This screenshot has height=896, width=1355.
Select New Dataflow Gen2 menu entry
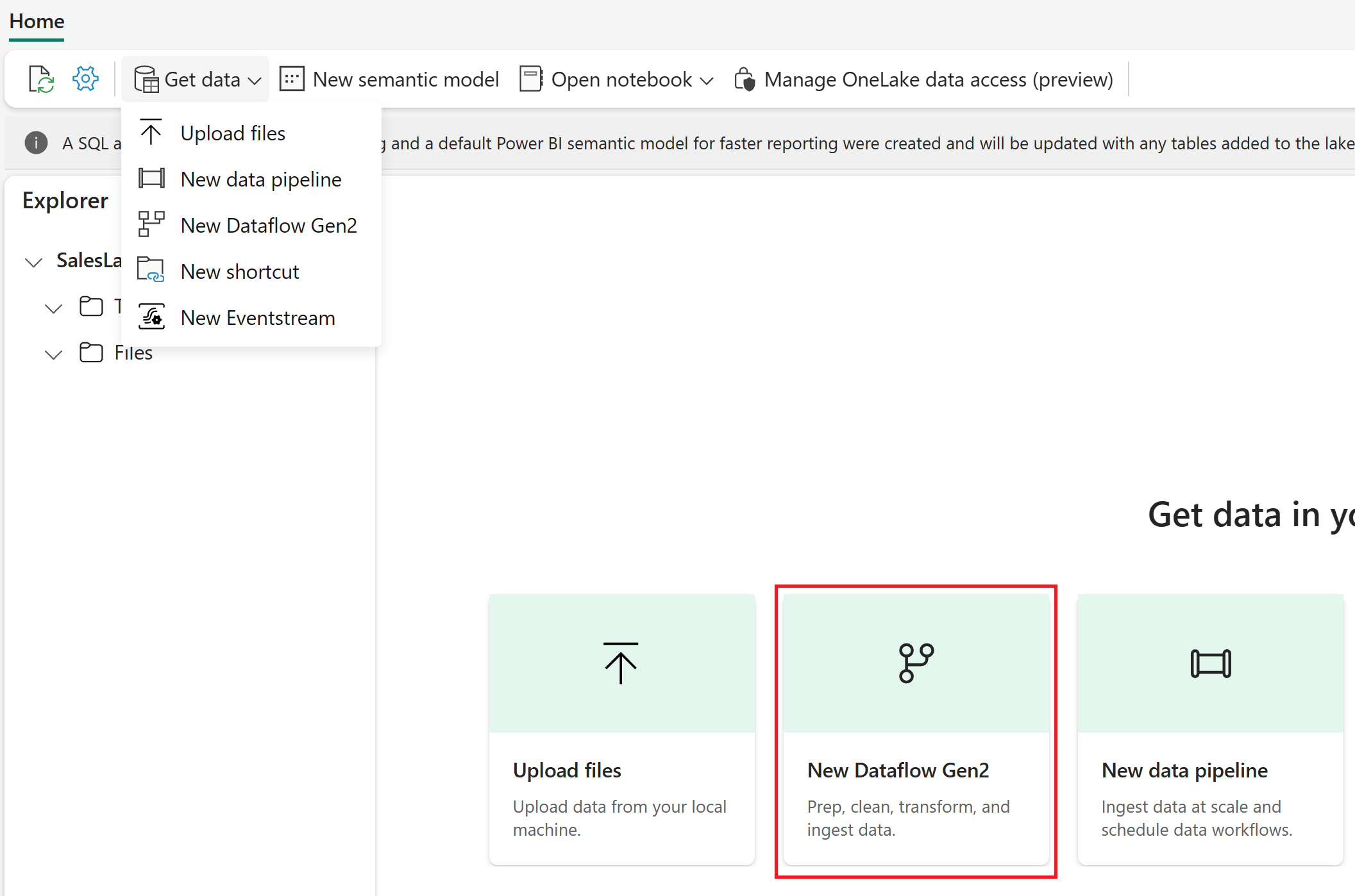[x=269, y=225]
